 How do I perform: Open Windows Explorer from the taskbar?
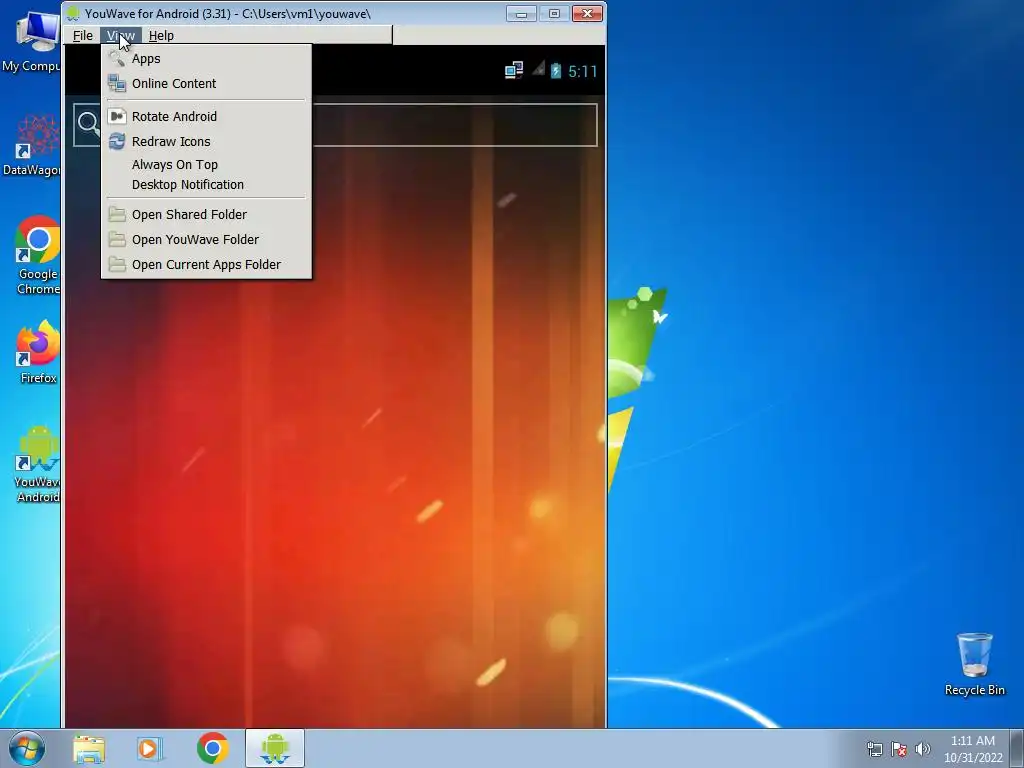89,749
